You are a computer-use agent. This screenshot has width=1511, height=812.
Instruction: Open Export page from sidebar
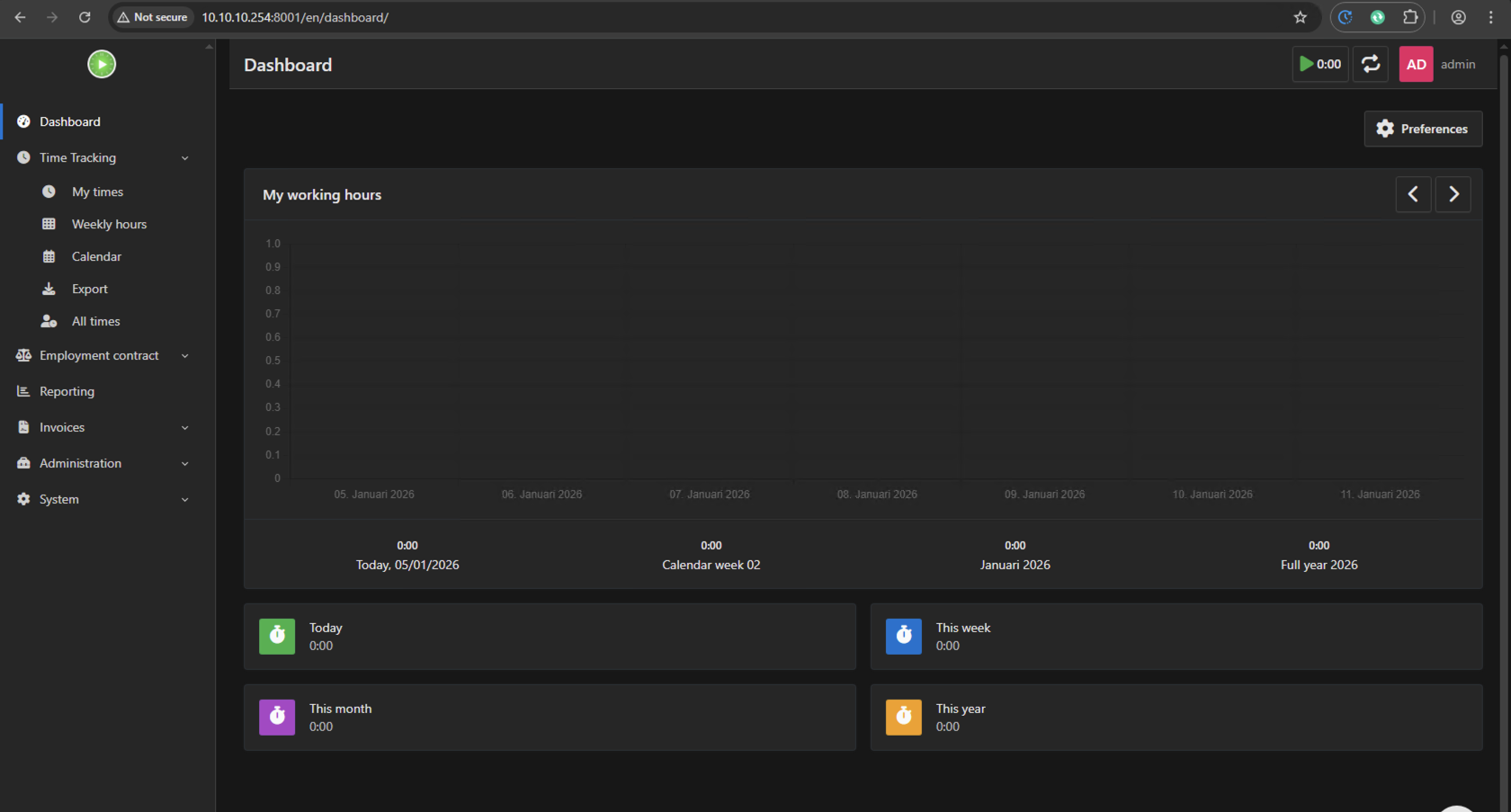(89, 289)
